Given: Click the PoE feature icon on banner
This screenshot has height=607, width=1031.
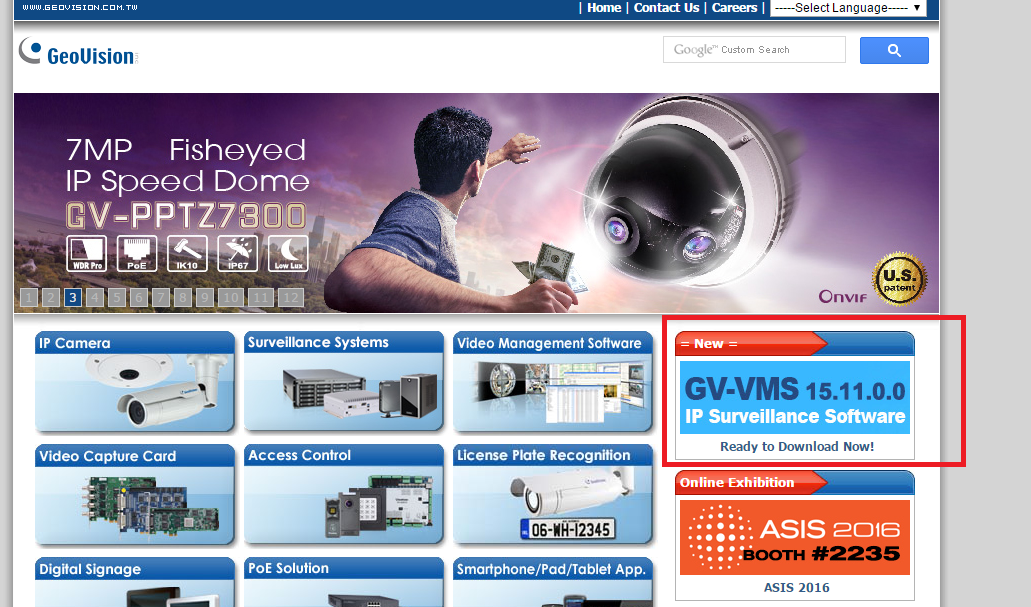Looking at the screenshot, I should (137, 253).
